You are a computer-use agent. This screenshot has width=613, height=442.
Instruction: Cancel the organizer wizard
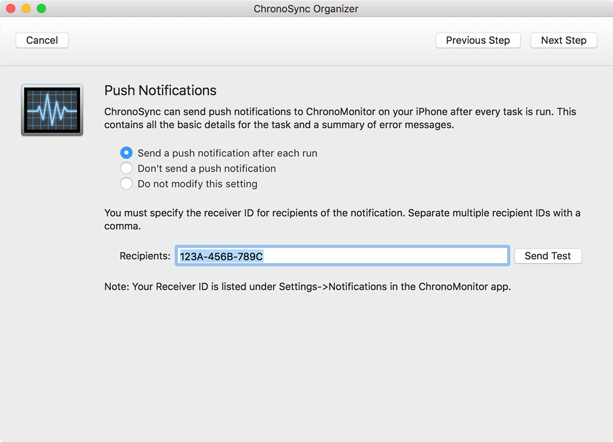pos(42,40)
